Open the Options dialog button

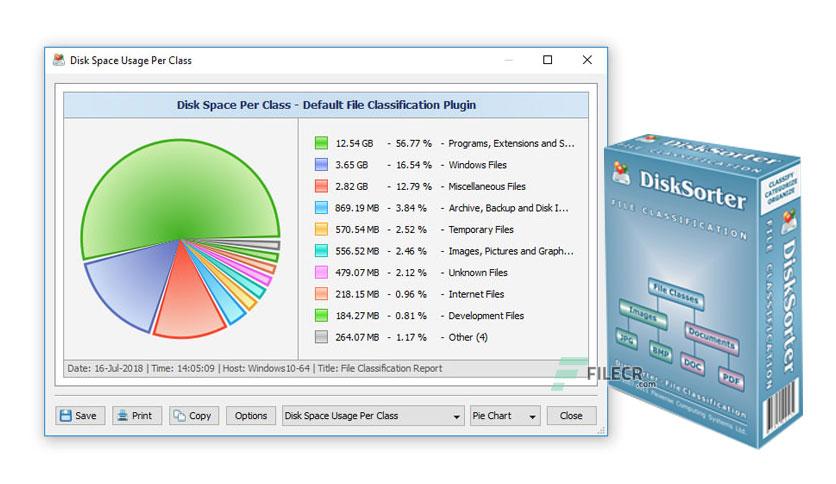(251, 416)
